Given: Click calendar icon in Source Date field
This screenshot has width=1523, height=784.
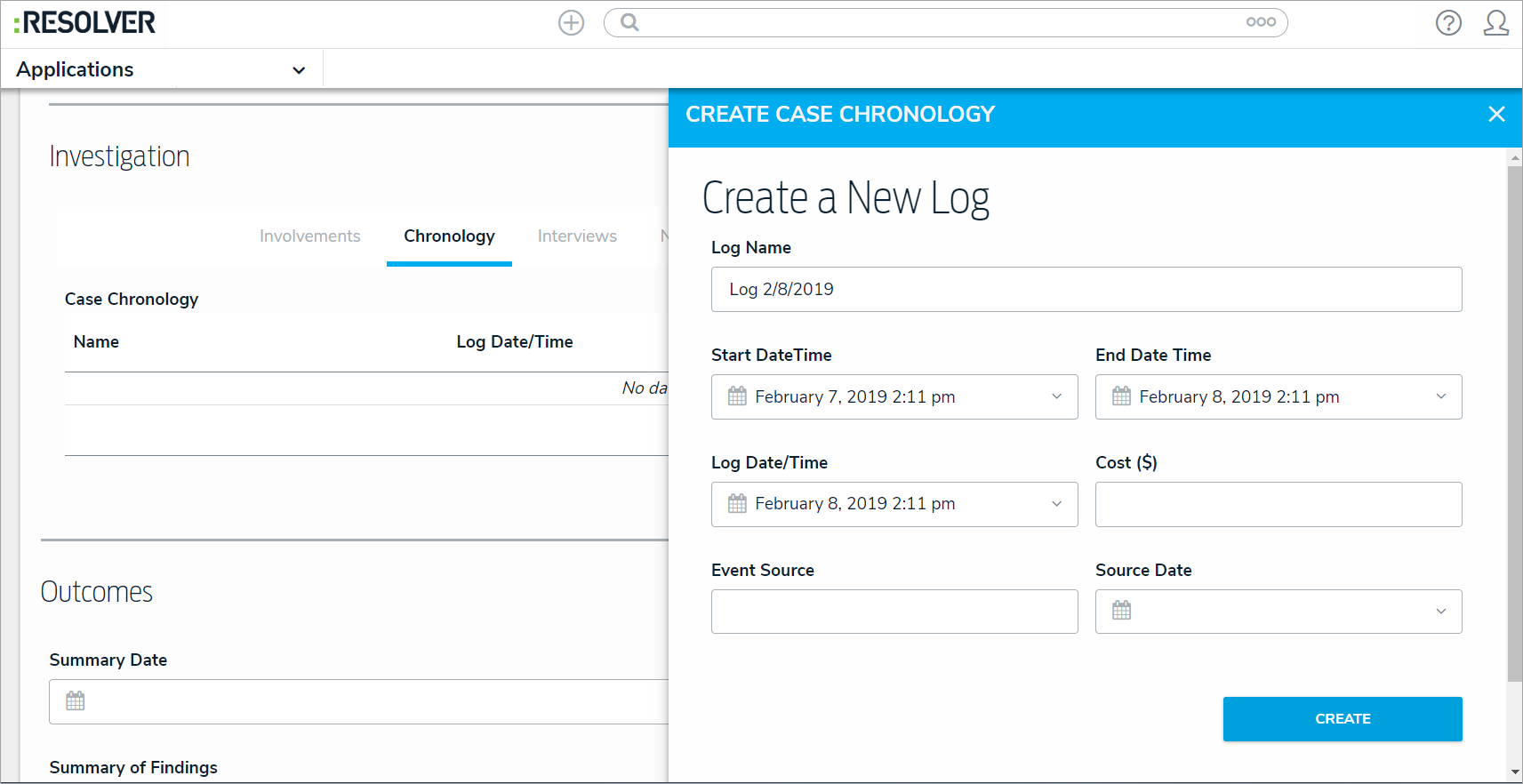Looking at the screenshot, I should coord(1121,611).
